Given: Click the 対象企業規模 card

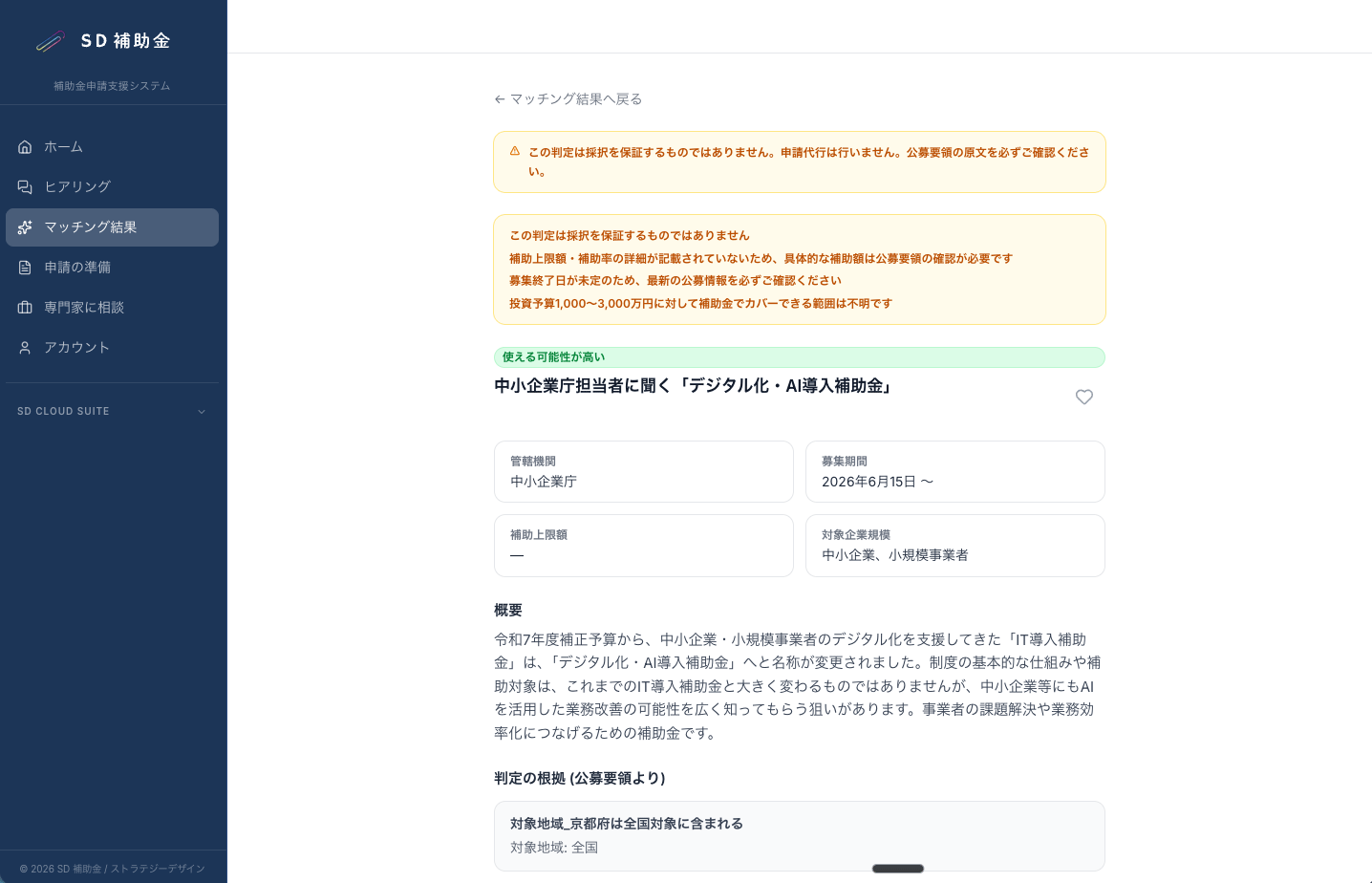Looking at the screenshot, I should [x=955, y=546].
